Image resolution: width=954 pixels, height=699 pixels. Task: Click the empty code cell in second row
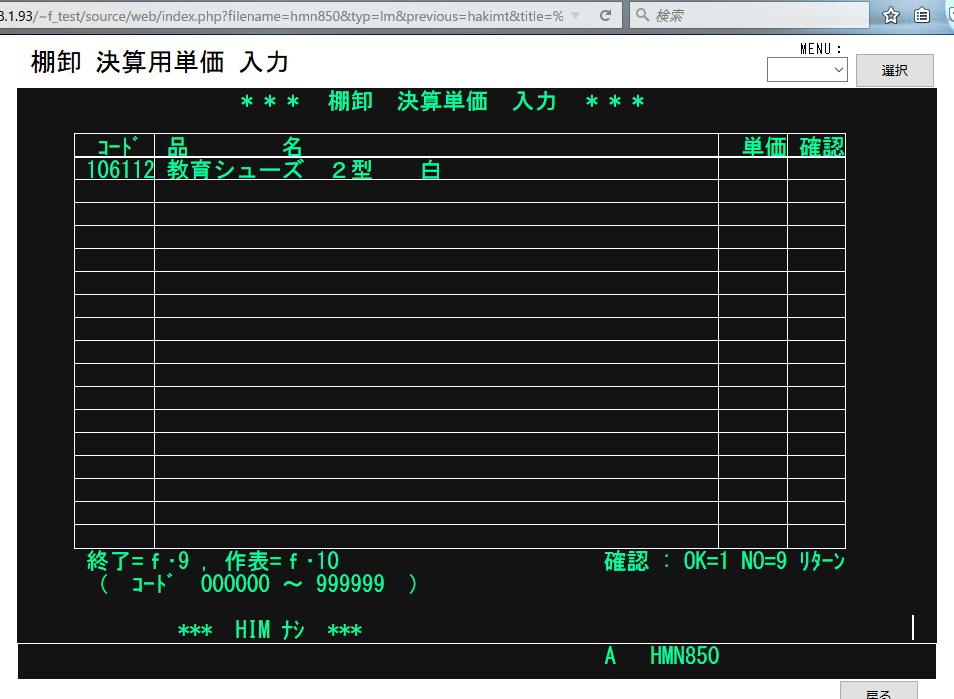(x=114, y=192)
